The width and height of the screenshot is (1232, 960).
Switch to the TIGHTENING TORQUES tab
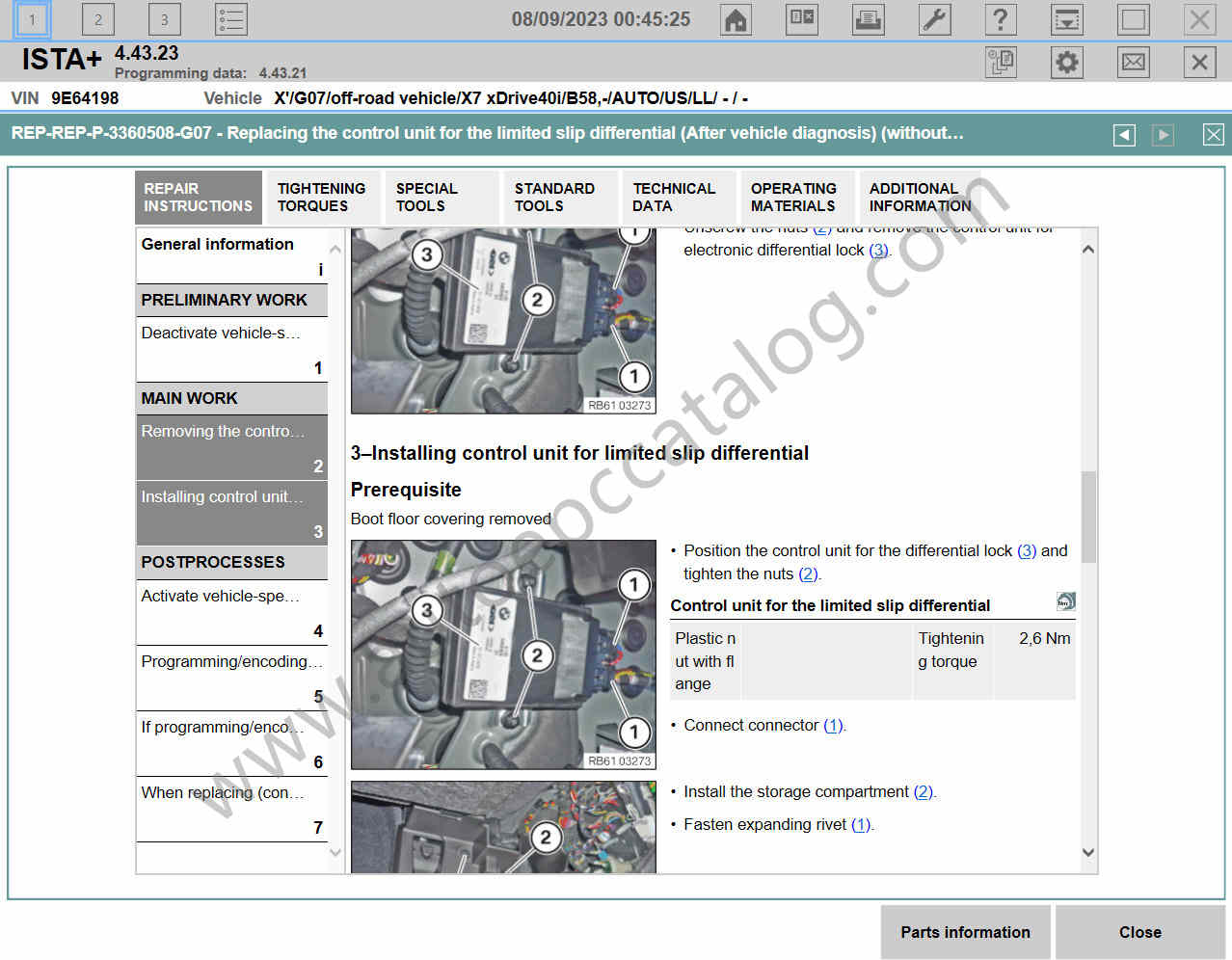click(322, 198)
